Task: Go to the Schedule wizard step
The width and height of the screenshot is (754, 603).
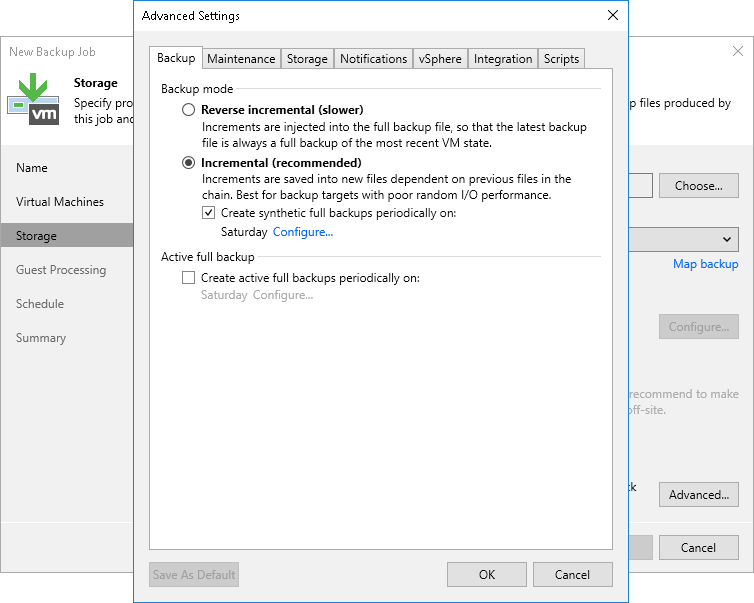Action: [40, 304]
